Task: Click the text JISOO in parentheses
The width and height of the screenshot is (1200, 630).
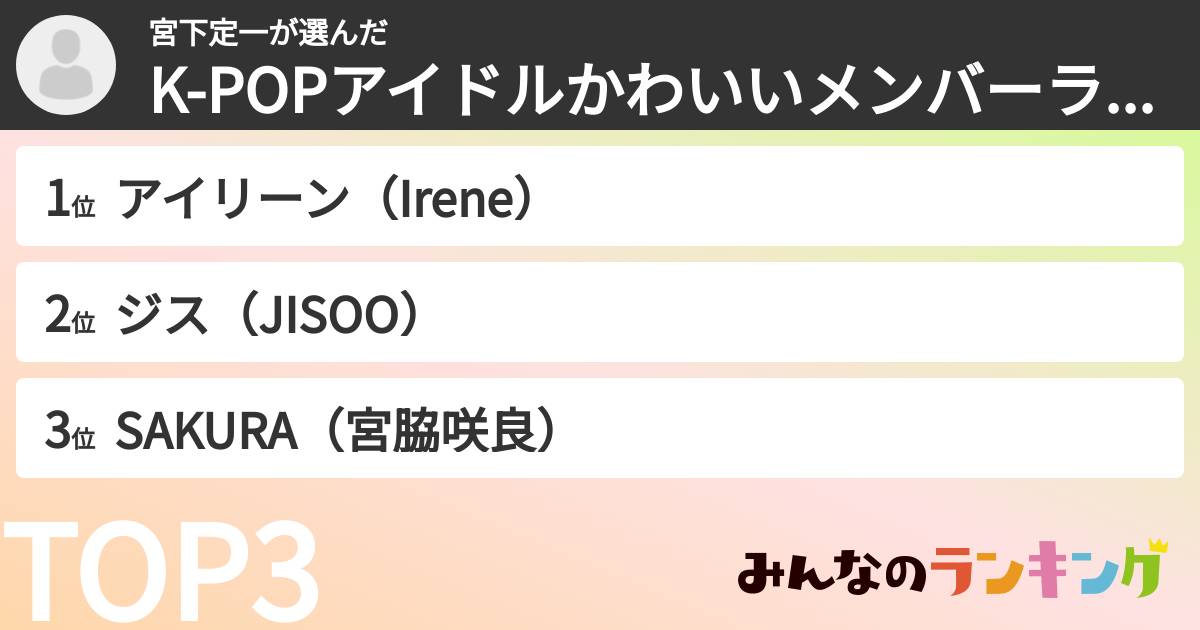Action: pos(325,314)
